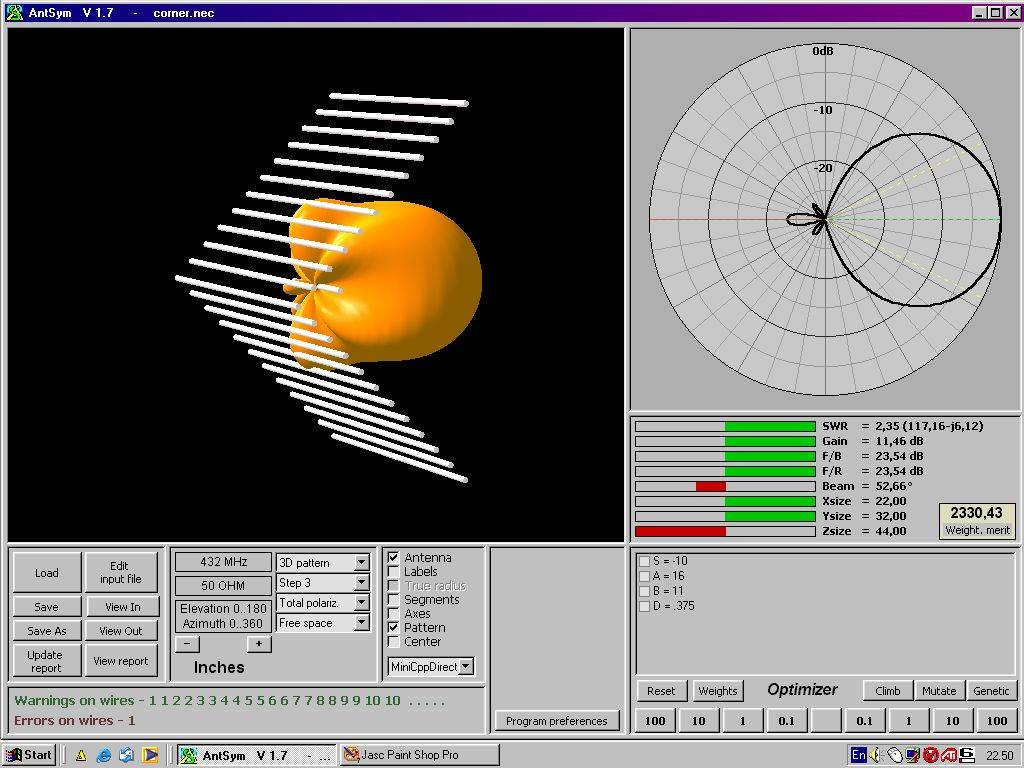This screenshot has height=768, width=1024.
Task: Click the 432 MHz frequency field
Action: 223,562
